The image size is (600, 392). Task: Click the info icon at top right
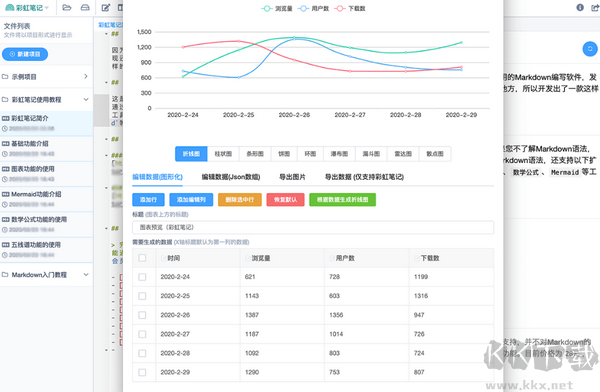(580, 7)
